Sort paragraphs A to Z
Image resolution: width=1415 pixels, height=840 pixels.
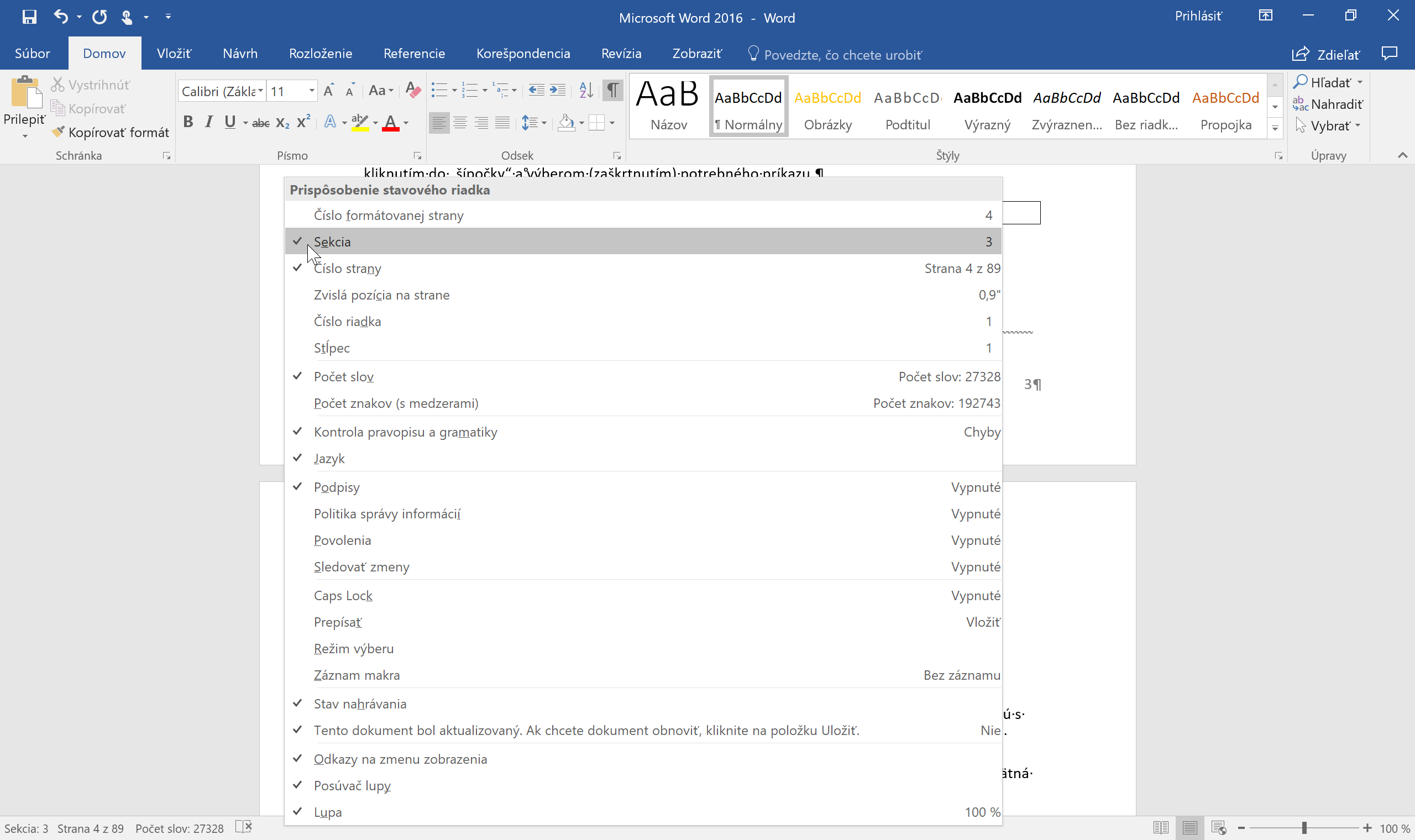(x=586, y=90)
